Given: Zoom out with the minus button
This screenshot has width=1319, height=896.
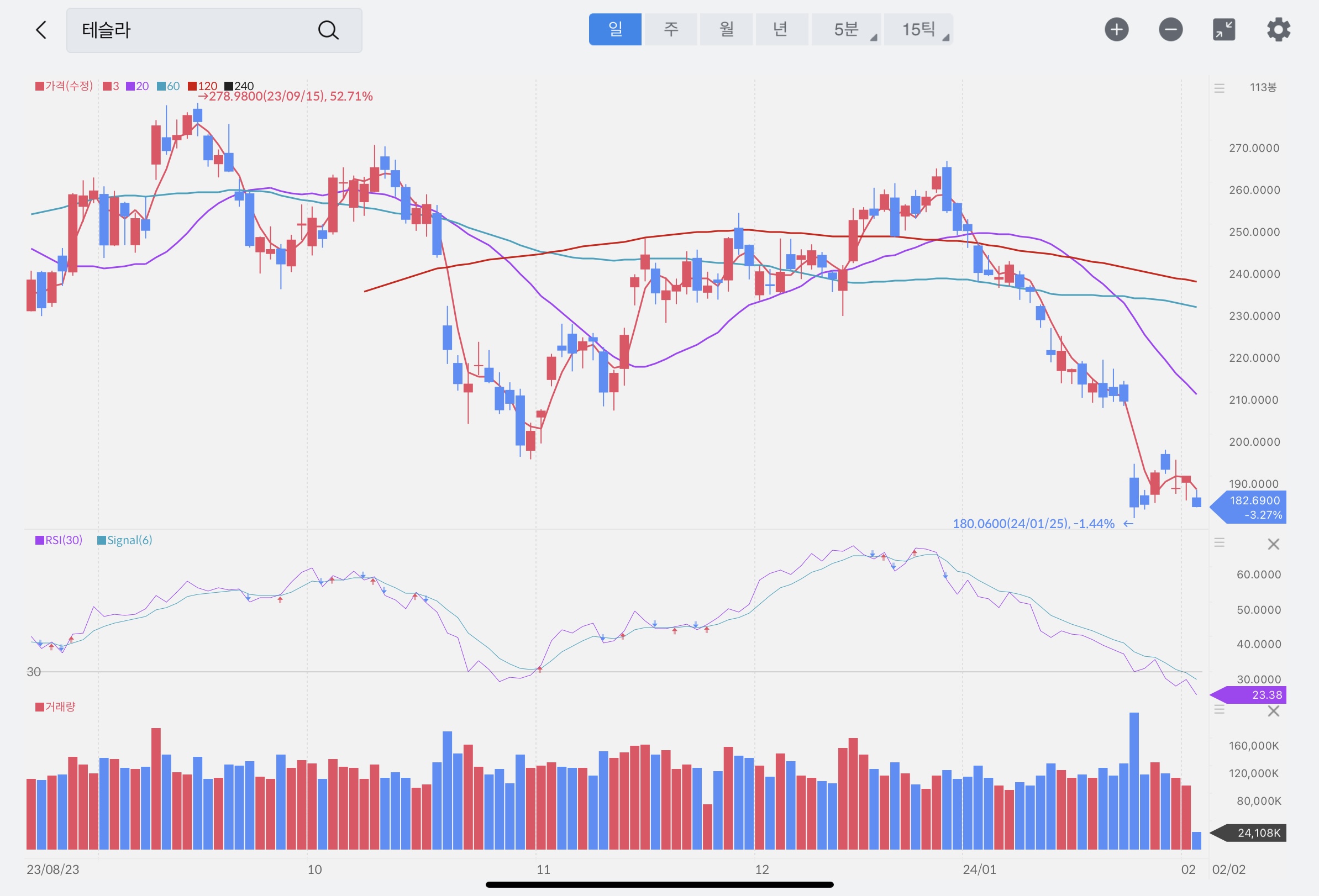Looking at the screenshot, I should click(x=1170, y=29).
